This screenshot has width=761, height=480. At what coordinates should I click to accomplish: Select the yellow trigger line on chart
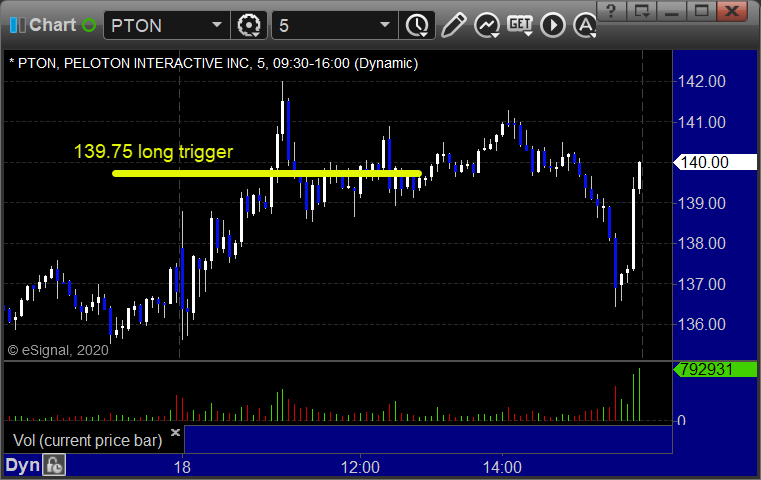click(x=266, y=173)
